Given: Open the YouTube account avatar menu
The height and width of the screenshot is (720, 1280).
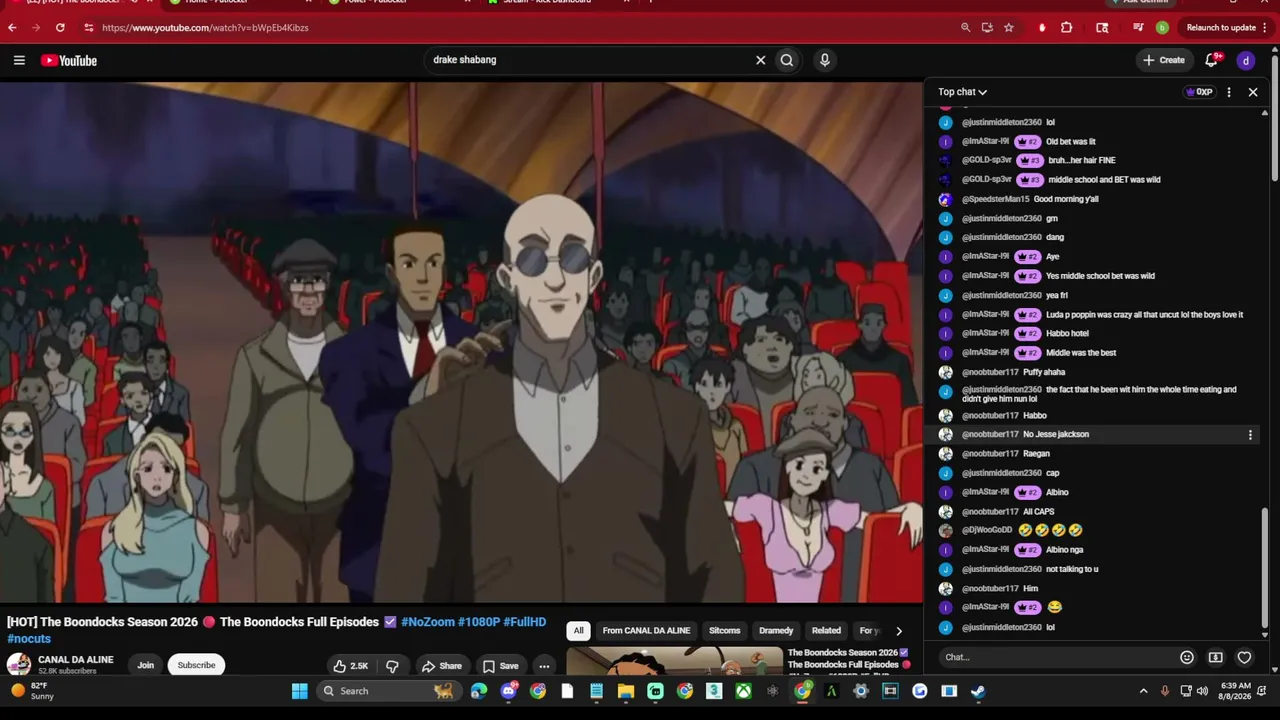Looking at the screenshot, I should tap(1246, 60).
